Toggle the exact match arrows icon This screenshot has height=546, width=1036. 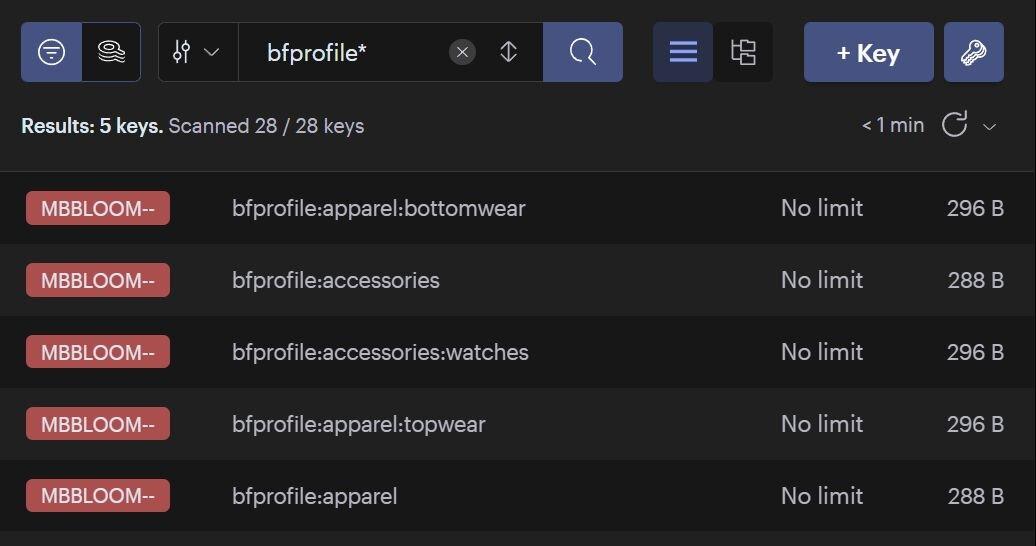tap(508, 52)
